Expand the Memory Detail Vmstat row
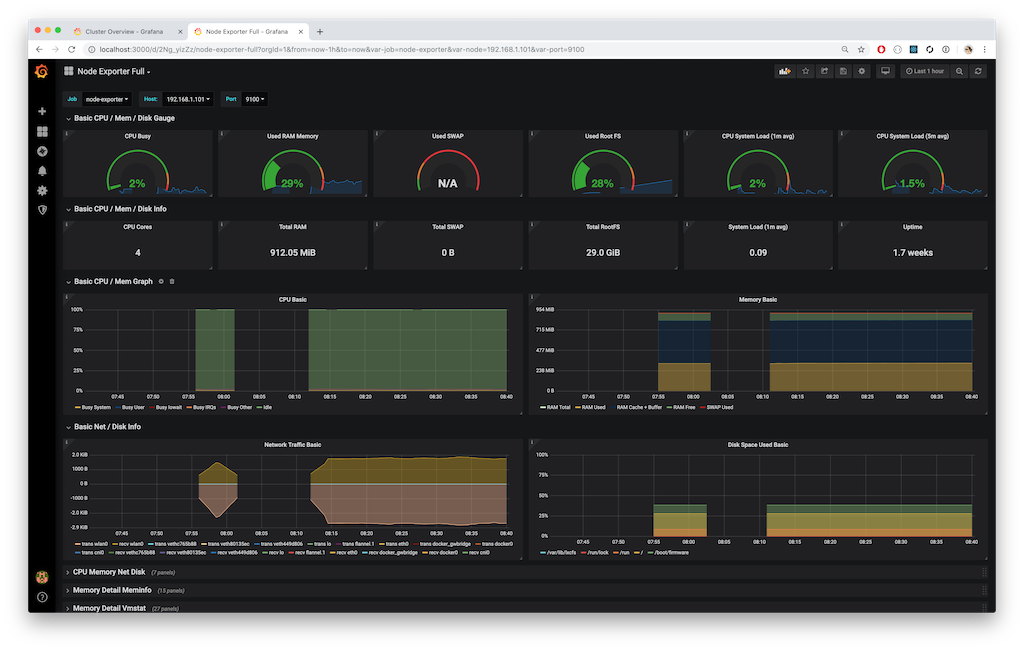This screenshot has height=650, width=1024. [x=108, y=608]
